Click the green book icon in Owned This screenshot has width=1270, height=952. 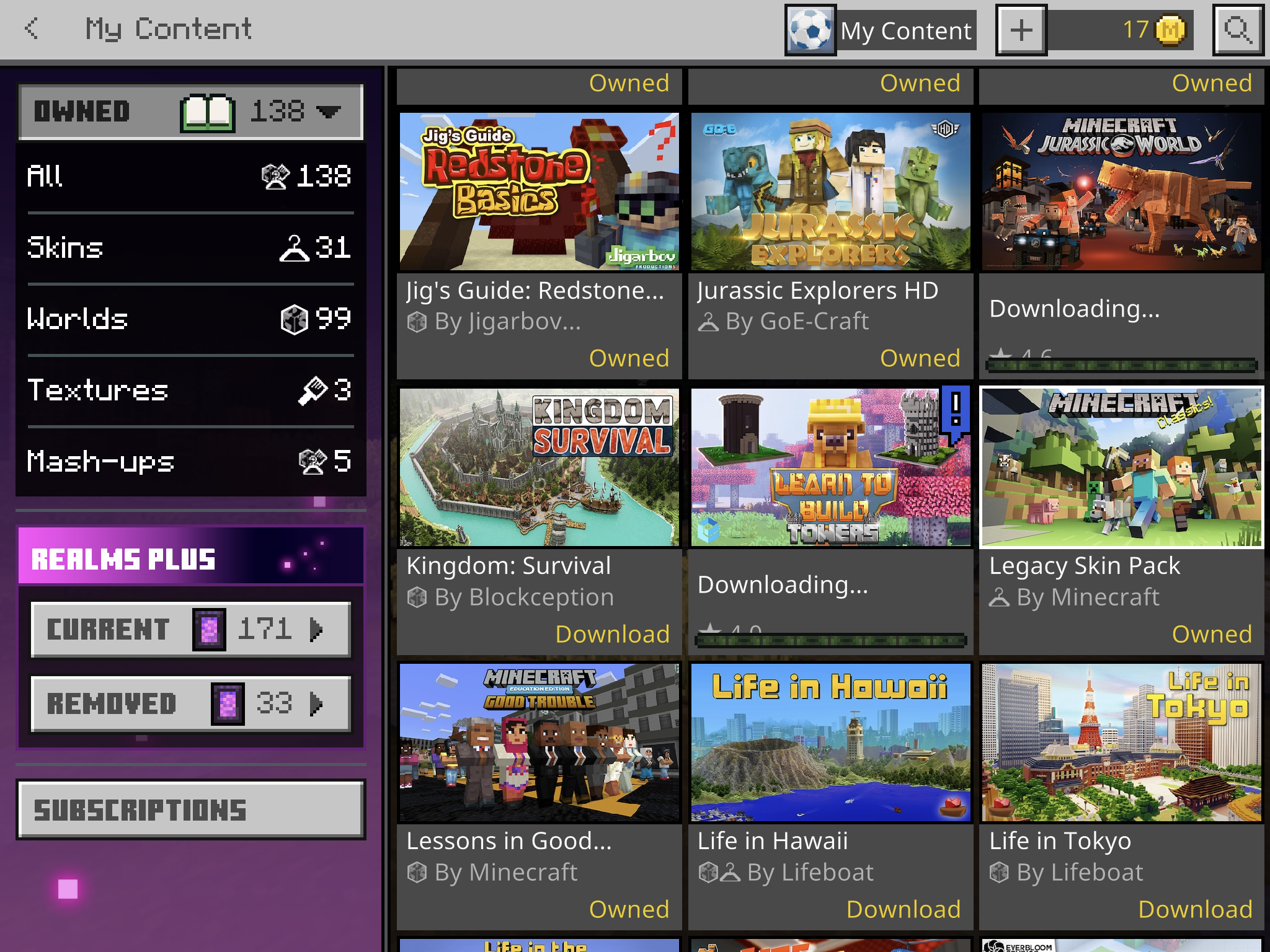pos(207,113)
